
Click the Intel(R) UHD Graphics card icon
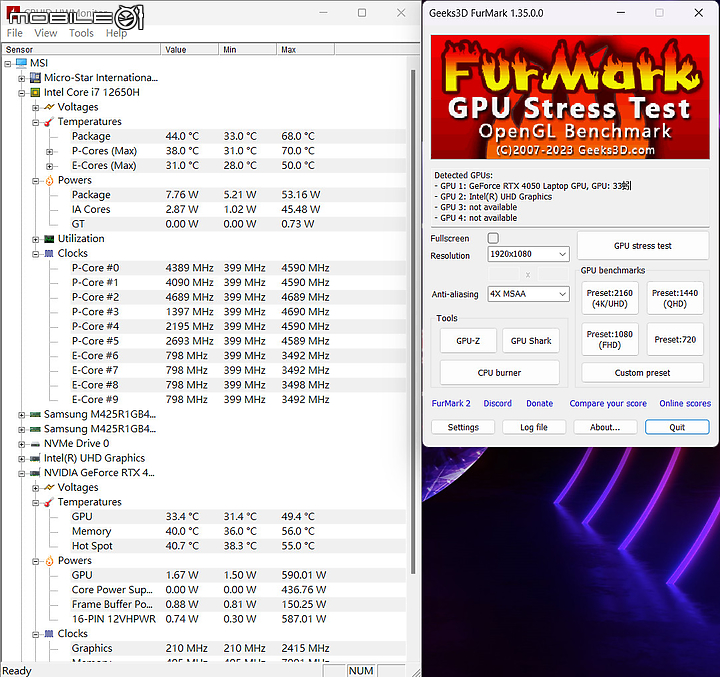pyautogui.click(x=35, y=458)
